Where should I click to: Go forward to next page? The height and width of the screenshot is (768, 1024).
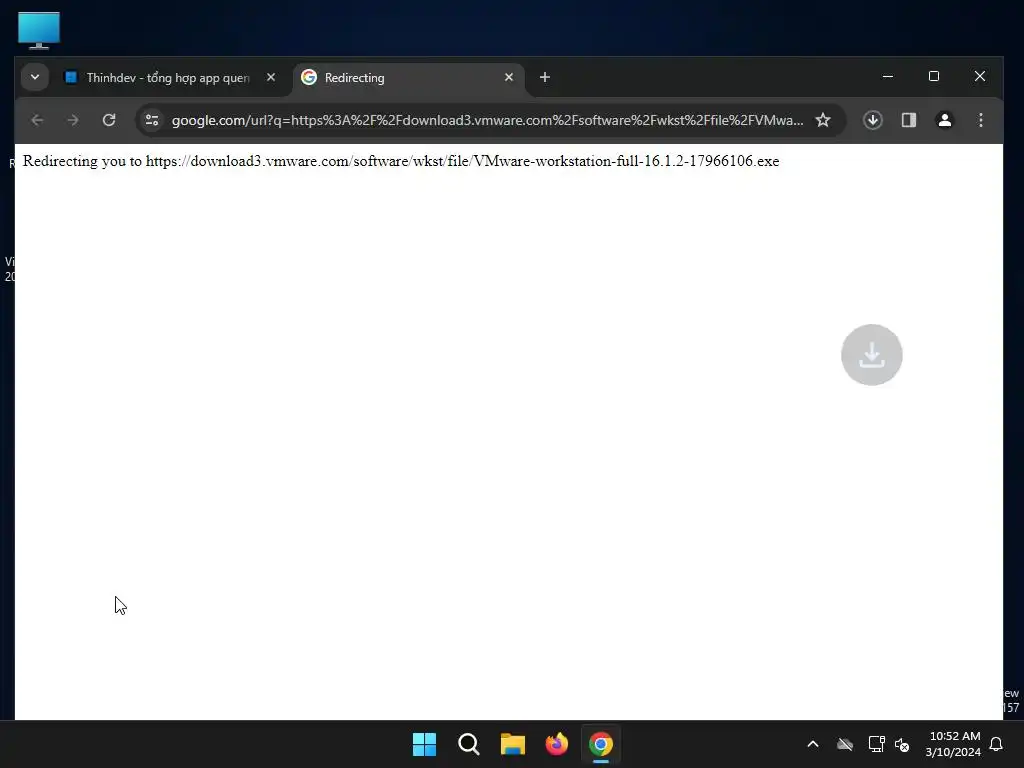[72, 120]
